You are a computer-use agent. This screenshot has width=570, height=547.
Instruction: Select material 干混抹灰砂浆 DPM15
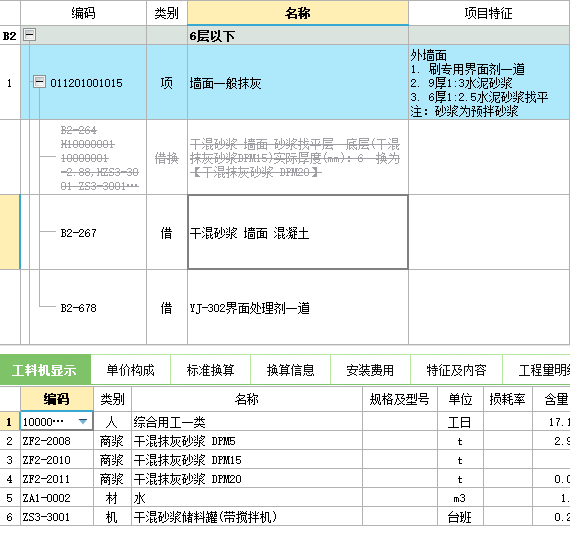(x=247, y=460)
